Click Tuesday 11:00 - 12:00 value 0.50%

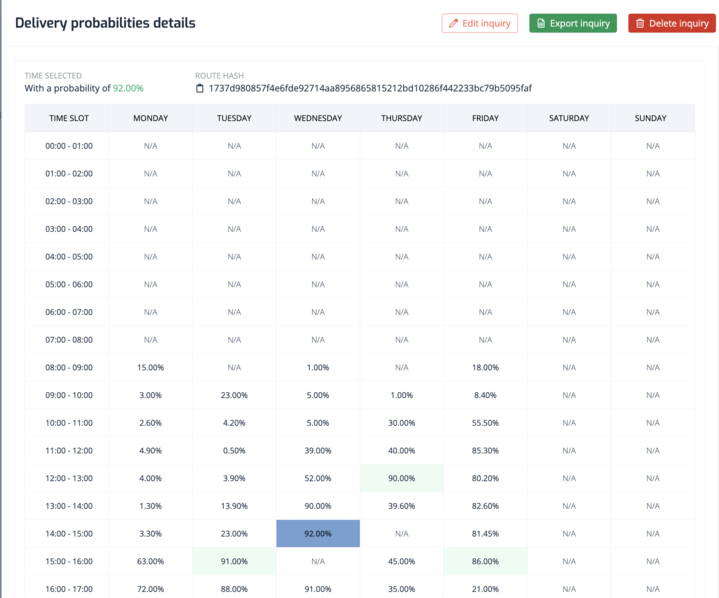click(234, 451)
